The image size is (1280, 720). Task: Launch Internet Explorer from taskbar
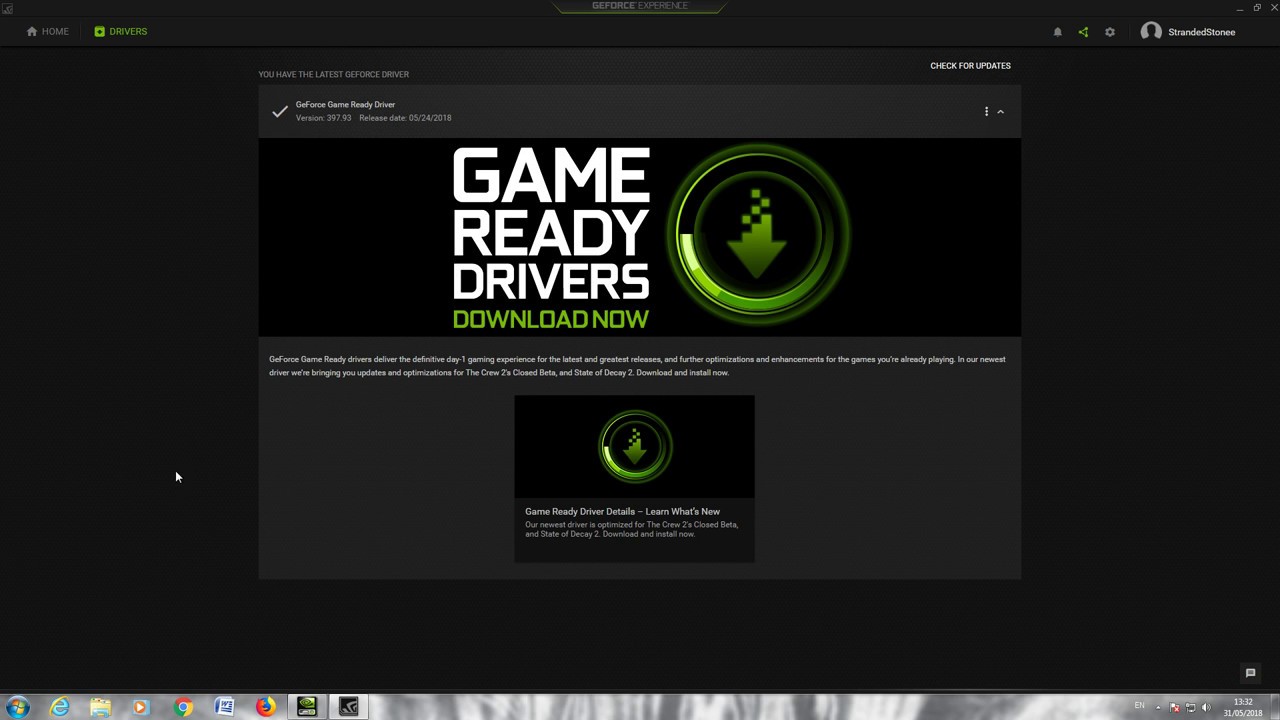click(60, 707)
